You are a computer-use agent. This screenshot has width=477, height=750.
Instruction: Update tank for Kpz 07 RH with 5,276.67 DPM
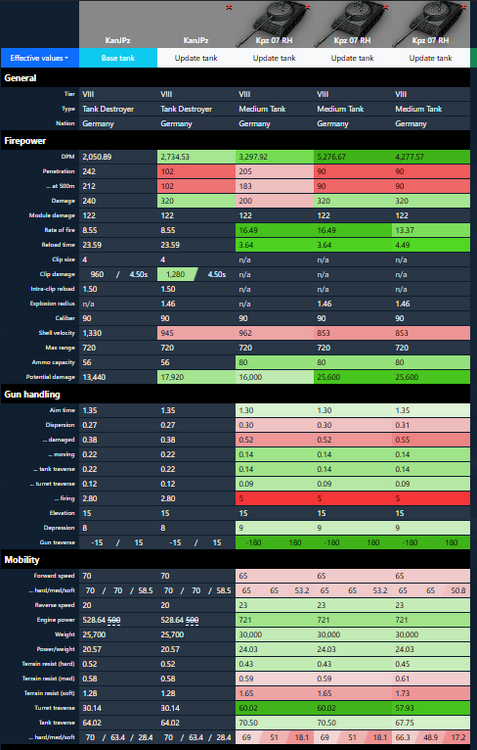click(352, 58)
